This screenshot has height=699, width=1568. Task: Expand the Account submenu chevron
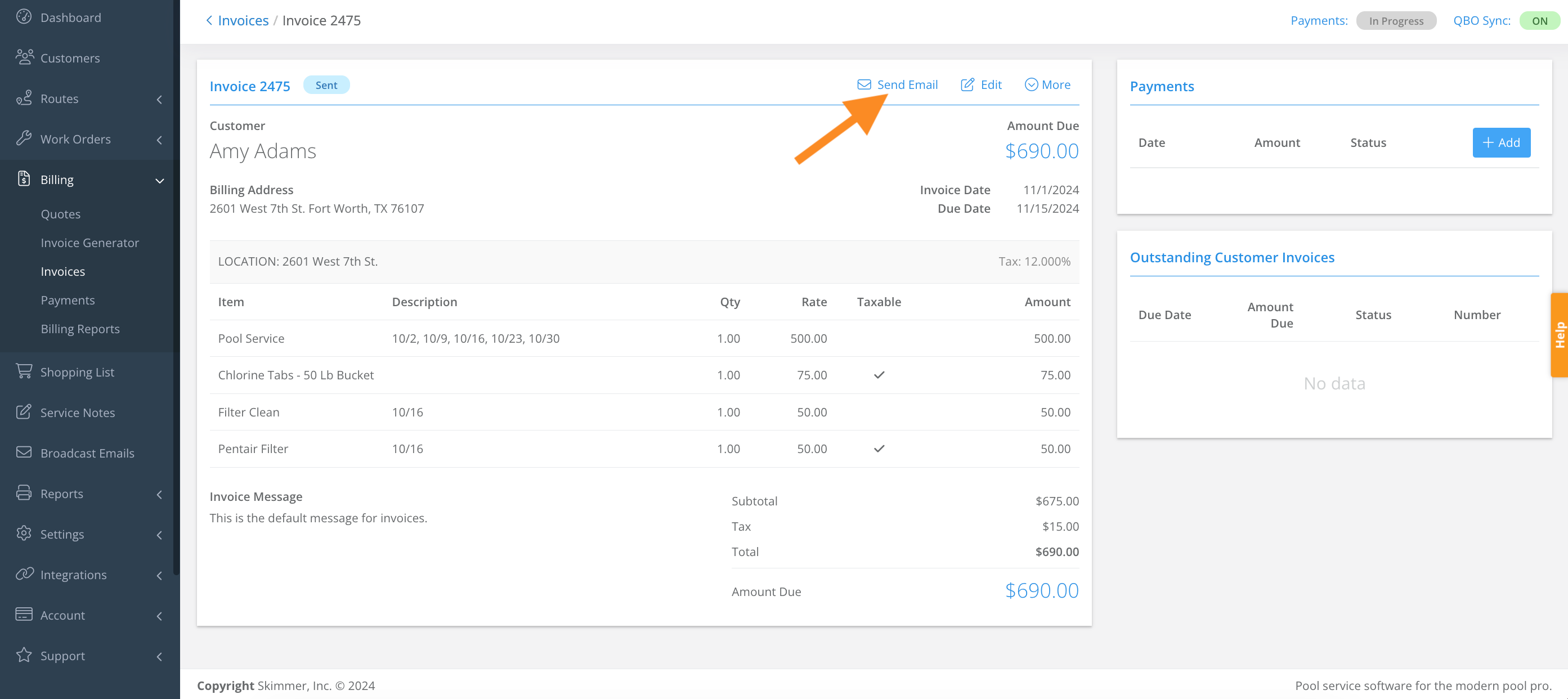click(x=159, y=616)
